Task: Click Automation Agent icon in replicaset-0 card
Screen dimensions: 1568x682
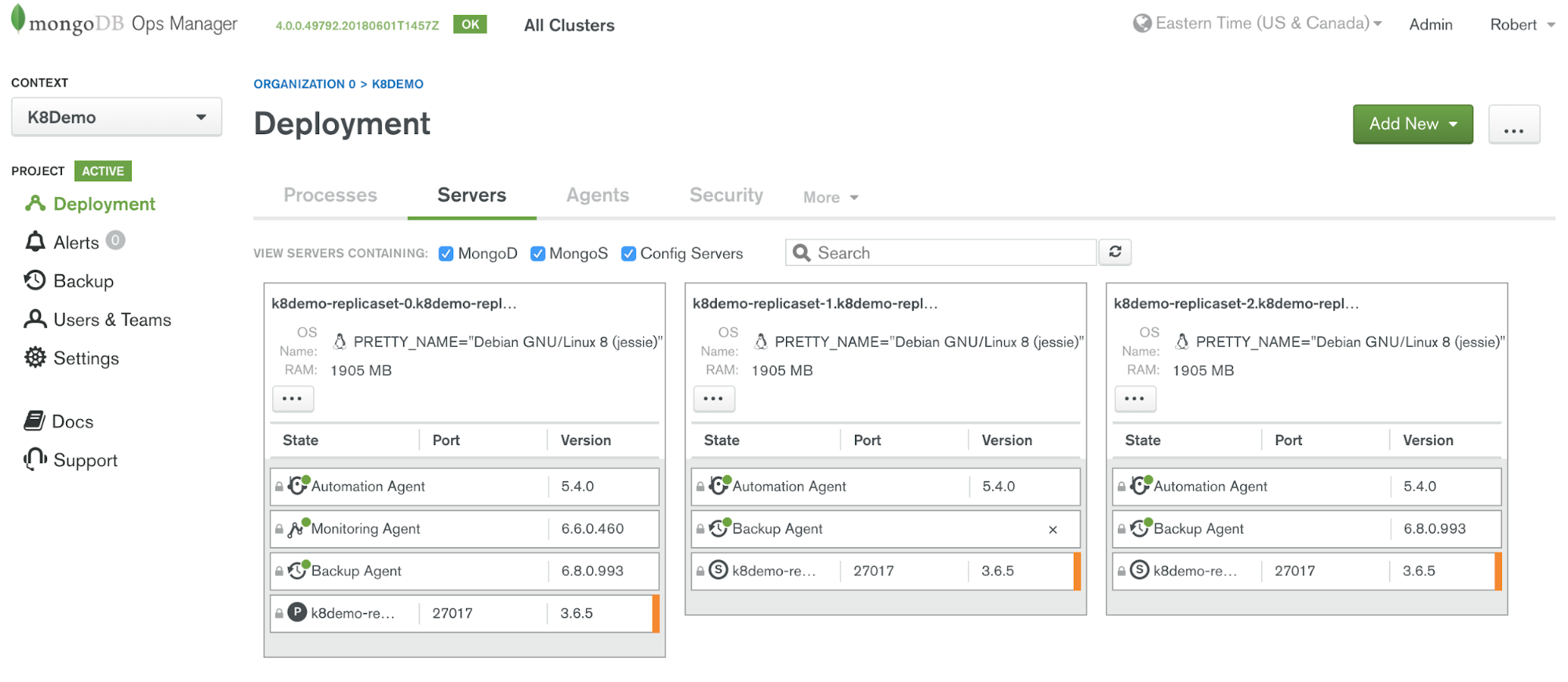Action: click(x=299, y=485)
